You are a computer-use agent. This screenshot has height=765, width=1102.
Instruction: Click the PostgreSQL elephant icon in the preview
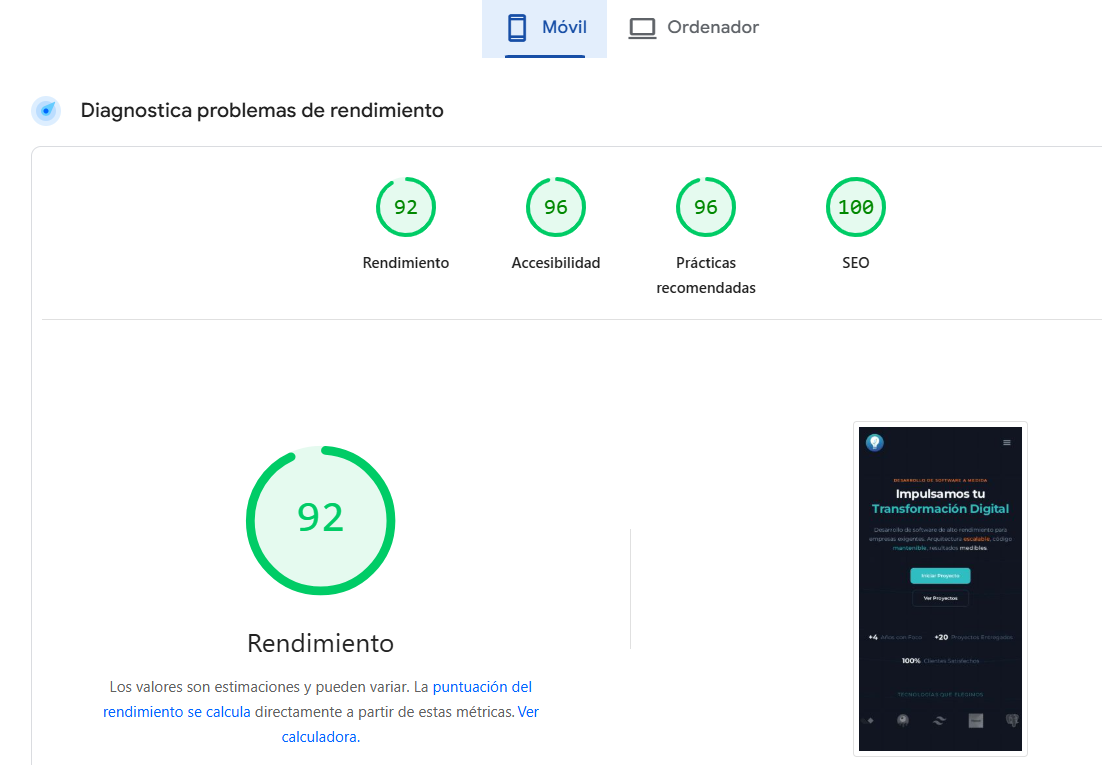pyautogui.click(x=1011, y=720)
